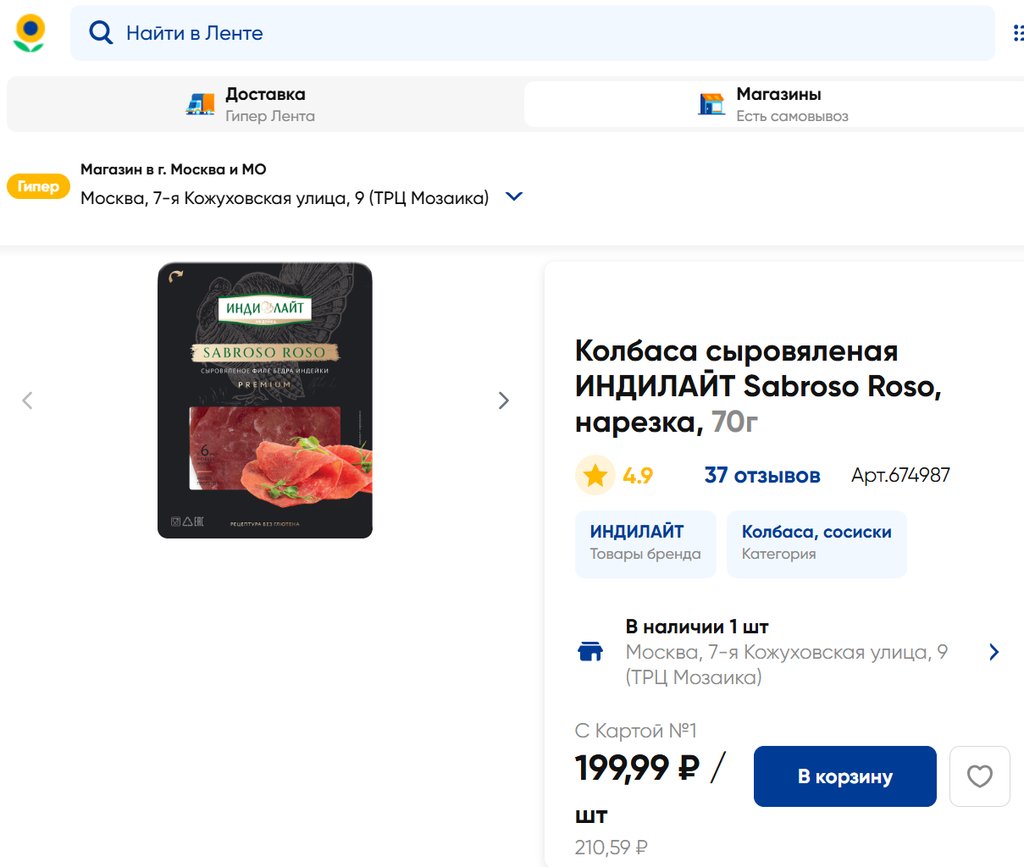Click the store pickup shop icon
The image size is (1024, 867).
pos(711,104)
